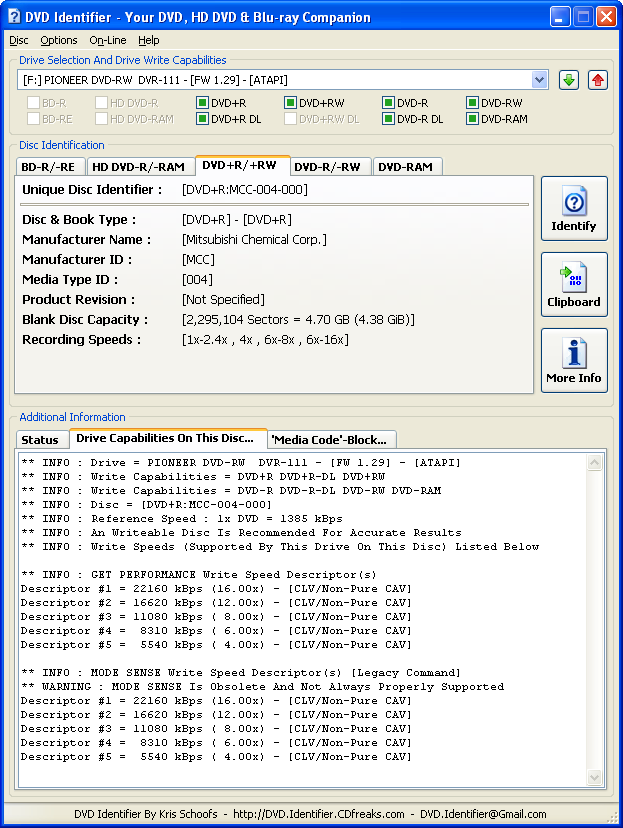Click the [004] Media Type ID value
The width and height of the screenshot is (623, 828).
click(197, 280)
